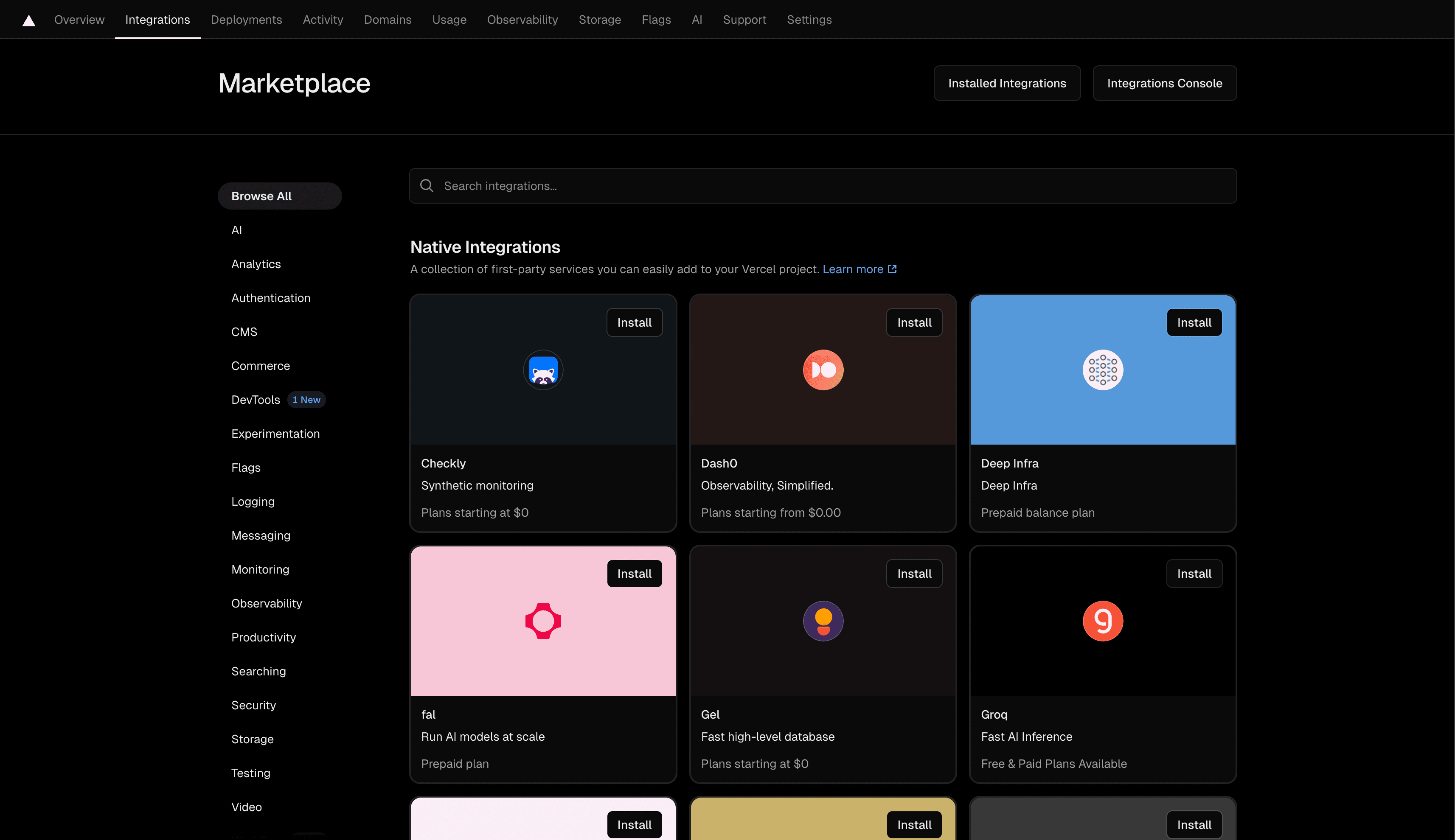Image resolution: width=1455 pixels, height=840 pixels.
Task: Switch to the Observability top tab
Action: [522, 20]
